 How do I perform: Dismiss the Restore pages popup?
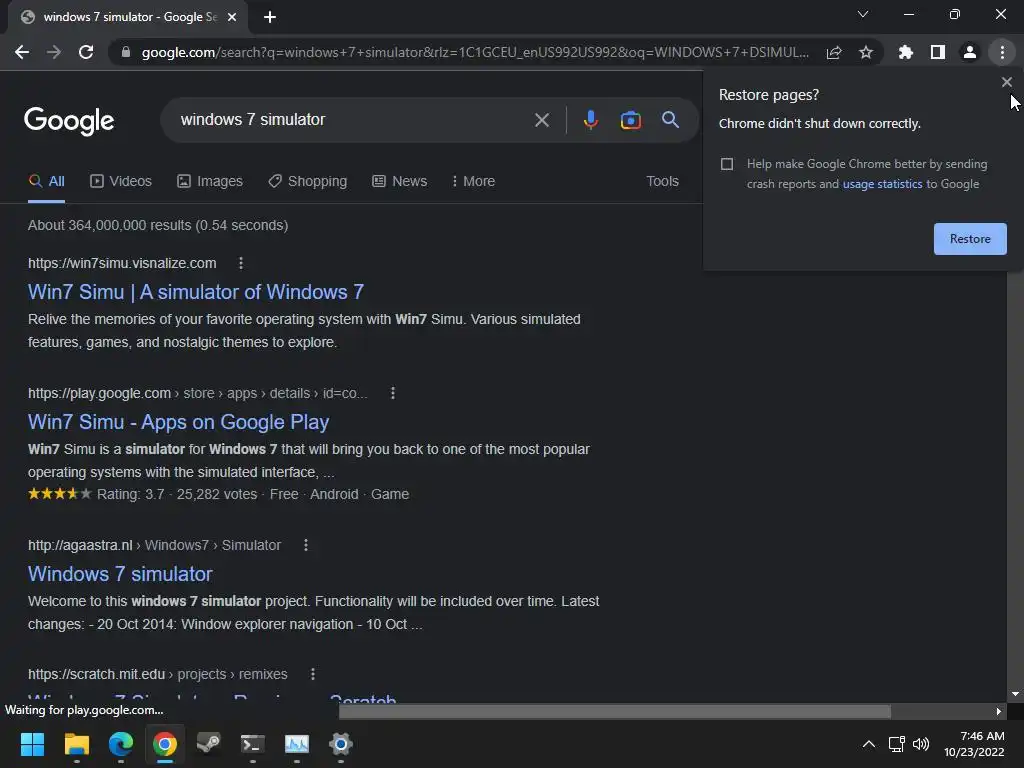point(1006,82)
